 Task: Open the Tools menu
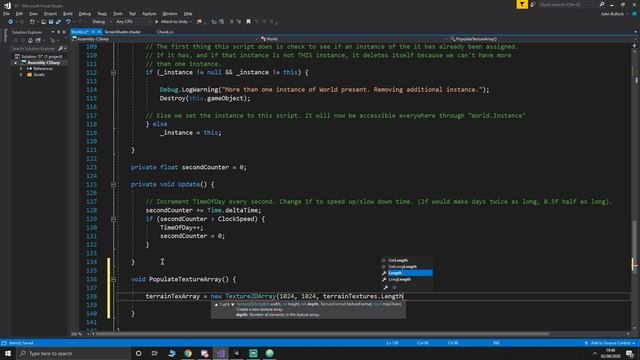click(118, 13)
